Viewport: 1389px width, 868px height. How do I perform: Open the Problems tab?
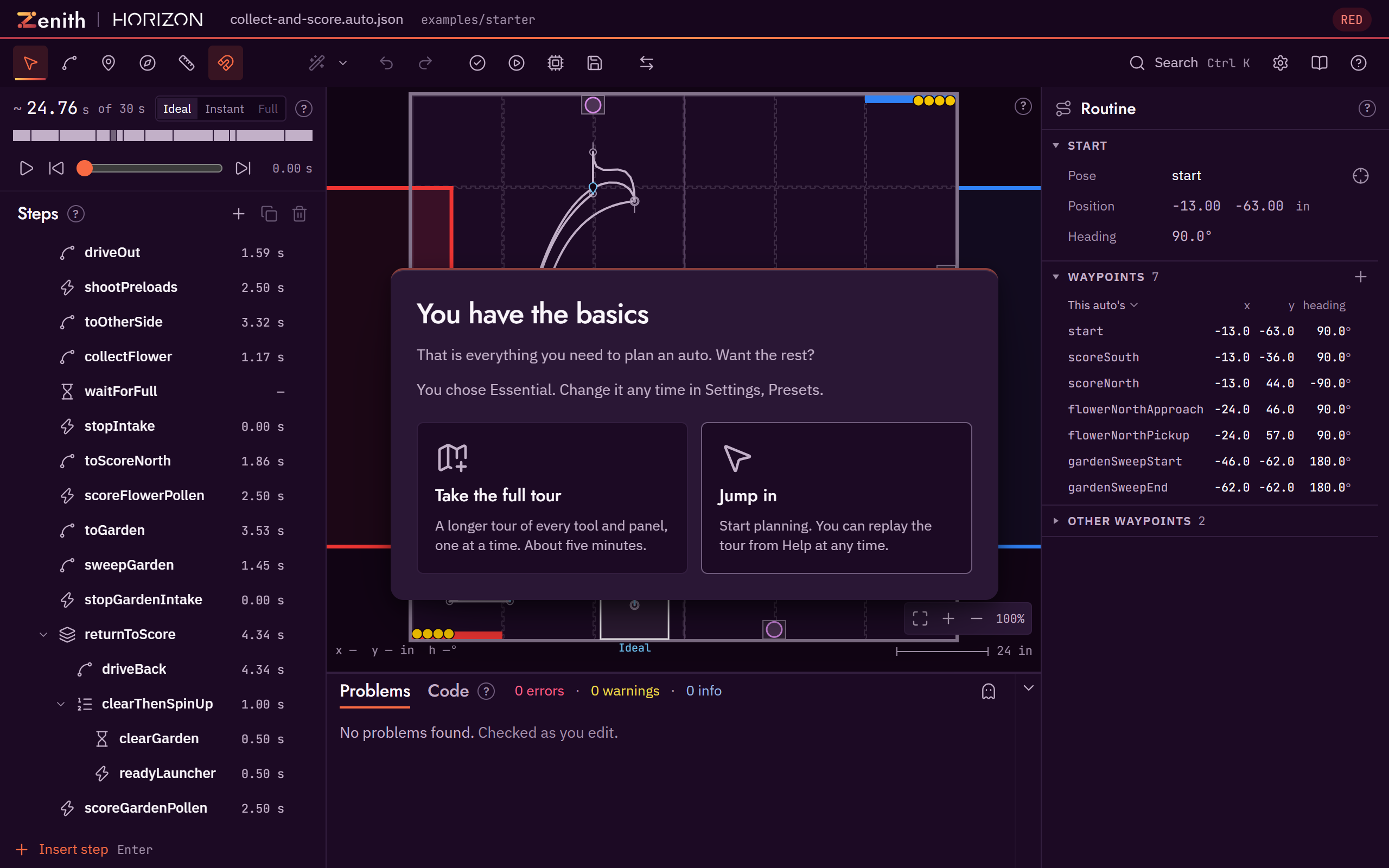pyautogui.click(x=375, y=691)
